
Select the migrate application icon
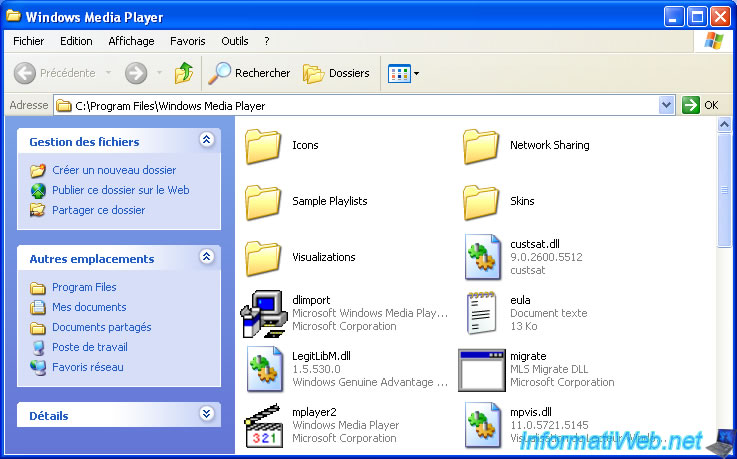(x=481, y=370)
